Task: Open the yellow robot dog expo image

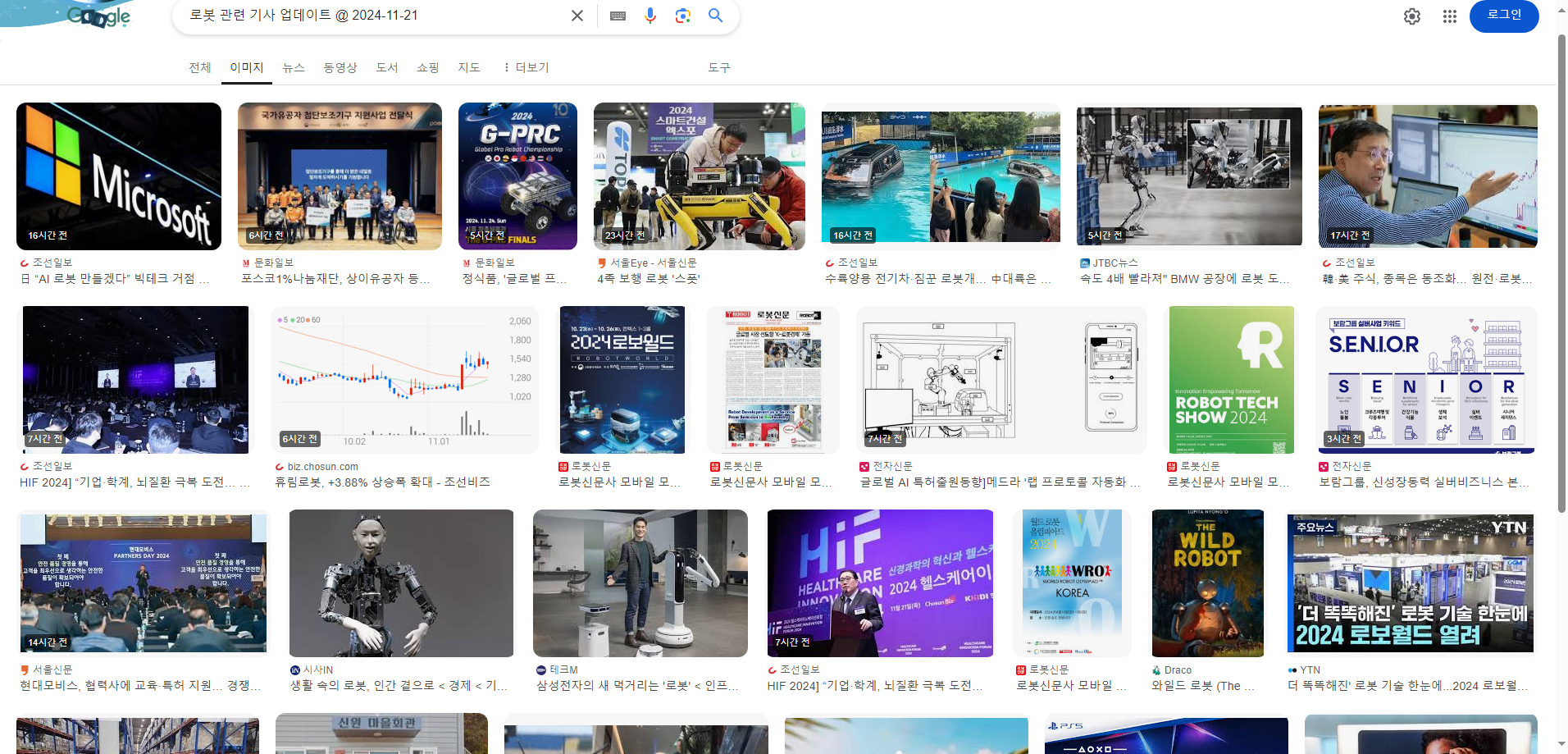Action: (x=700, y=176)
